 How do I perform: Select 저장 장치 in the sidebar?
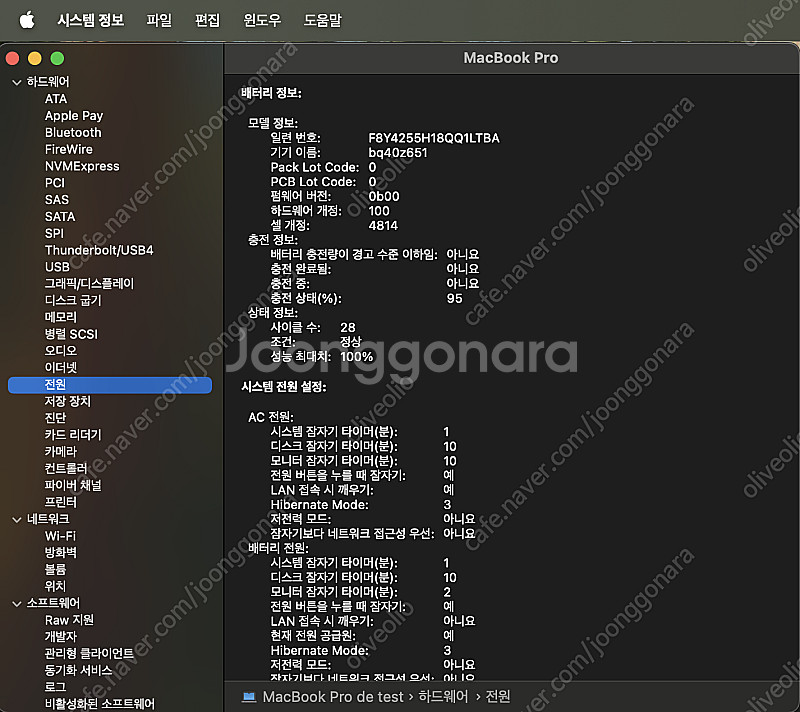click(x=67, y=401)
